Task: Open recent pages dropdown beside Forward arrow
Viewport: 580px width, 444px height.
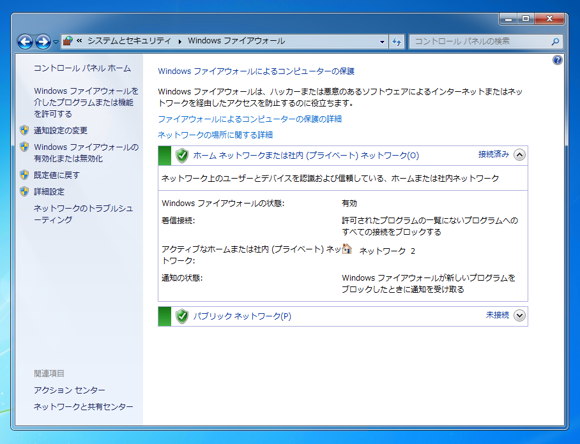Action: tap(56, 42)
